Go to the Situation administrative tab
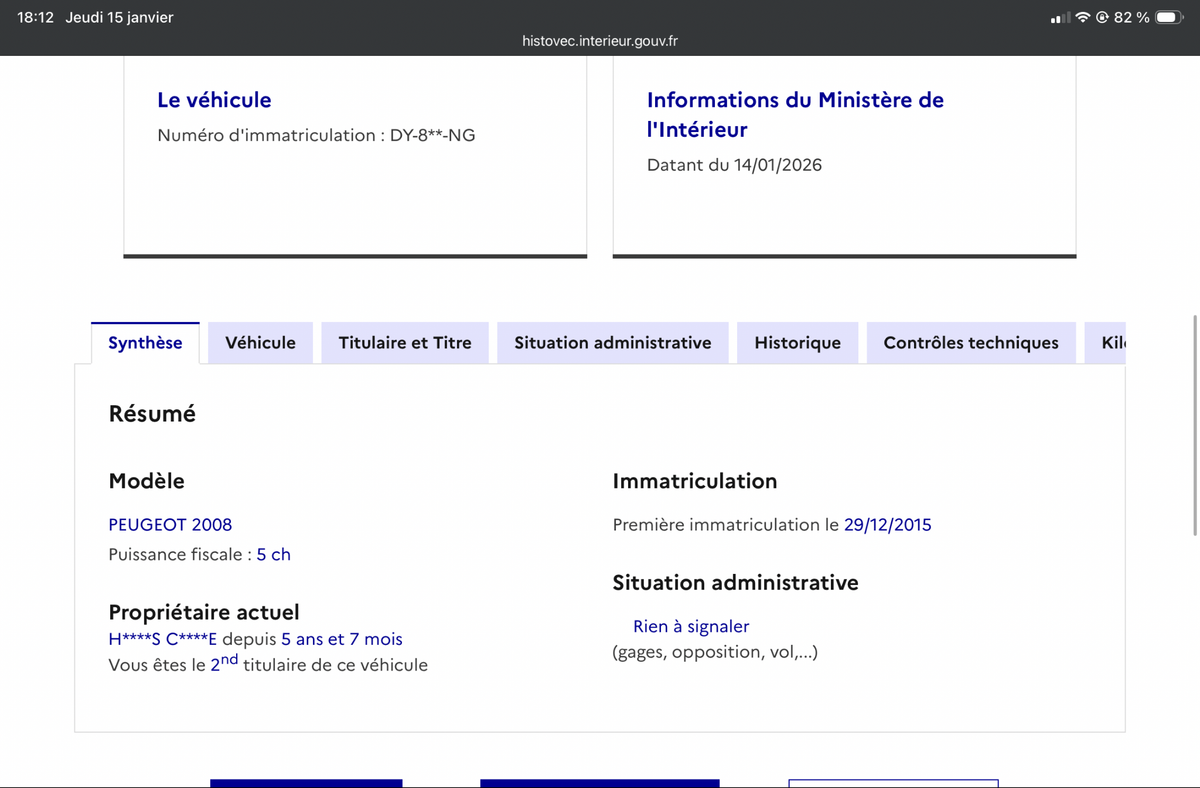The width and height of the screenshot is (1200, 788). pos(613,343)
